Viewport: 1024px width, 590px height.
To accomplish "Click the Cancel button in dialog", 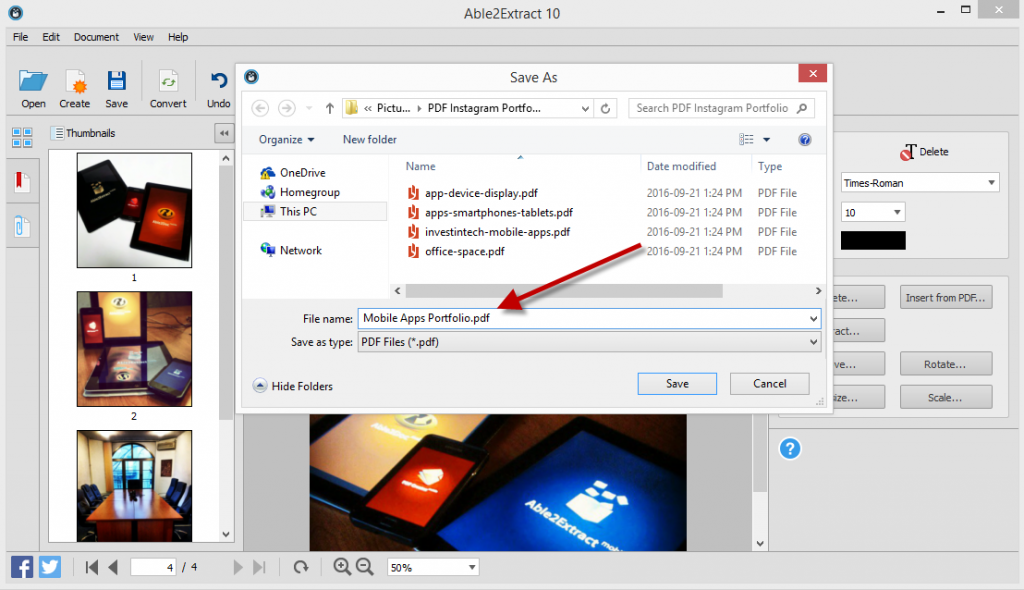I will click(769, 384).
